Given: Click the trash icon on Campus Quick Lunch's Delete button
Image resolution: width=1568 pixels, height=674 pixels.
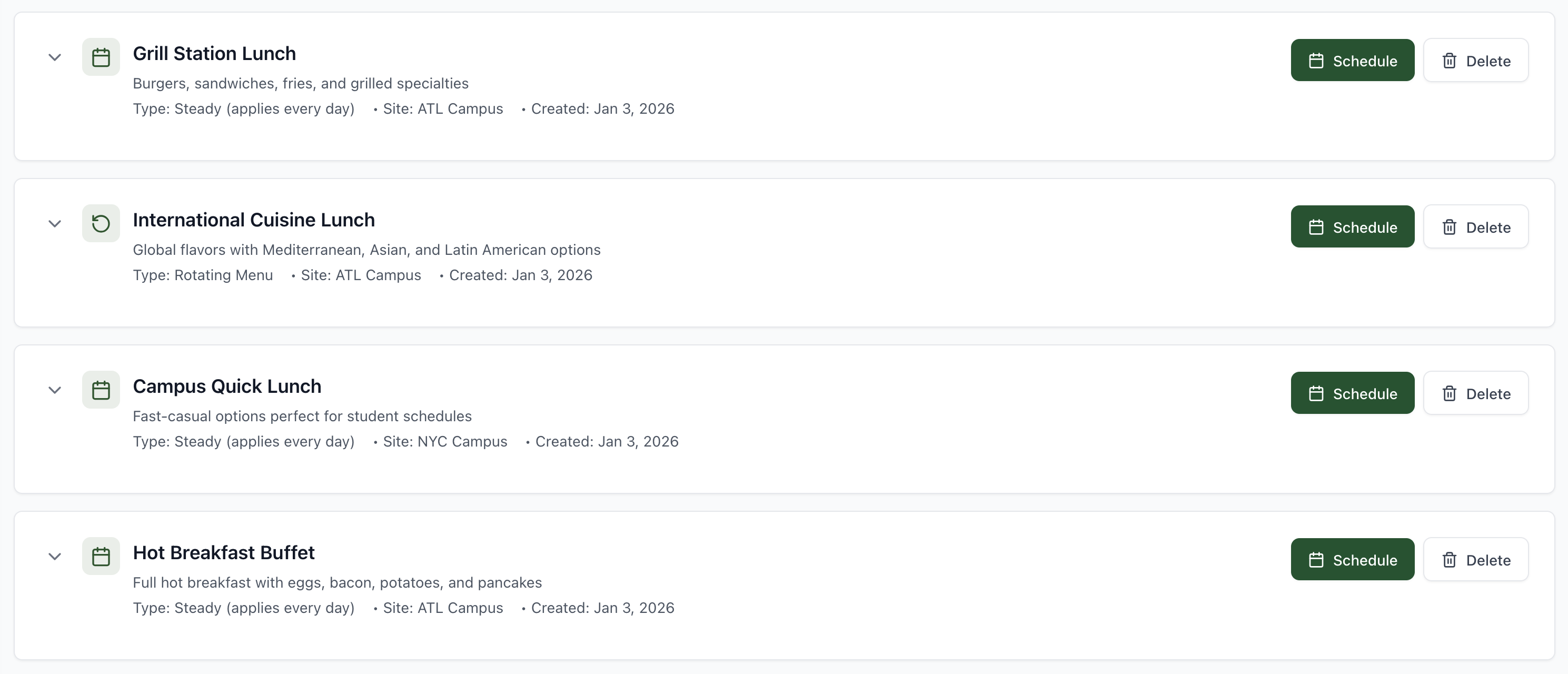Looking at the screenshot, I should pyautogui.click(x=1450, y=393).
